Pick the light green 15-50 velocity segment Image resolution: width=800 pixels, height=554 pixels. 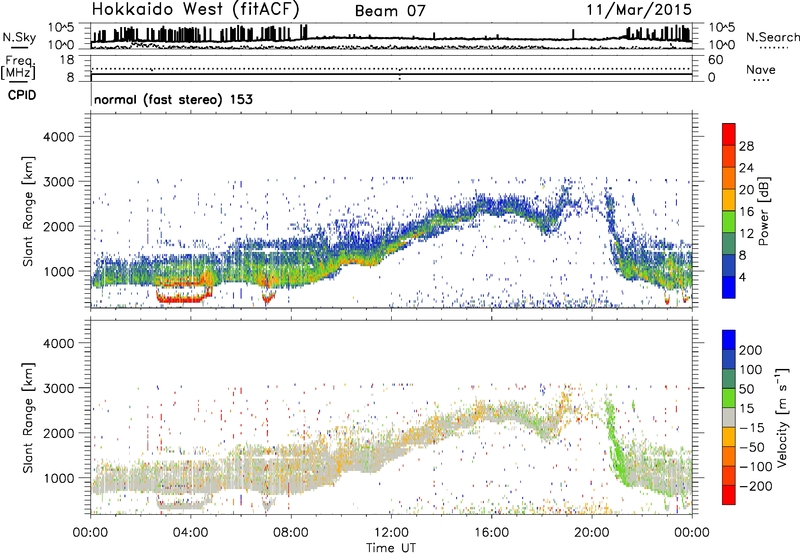coord(729,398)
